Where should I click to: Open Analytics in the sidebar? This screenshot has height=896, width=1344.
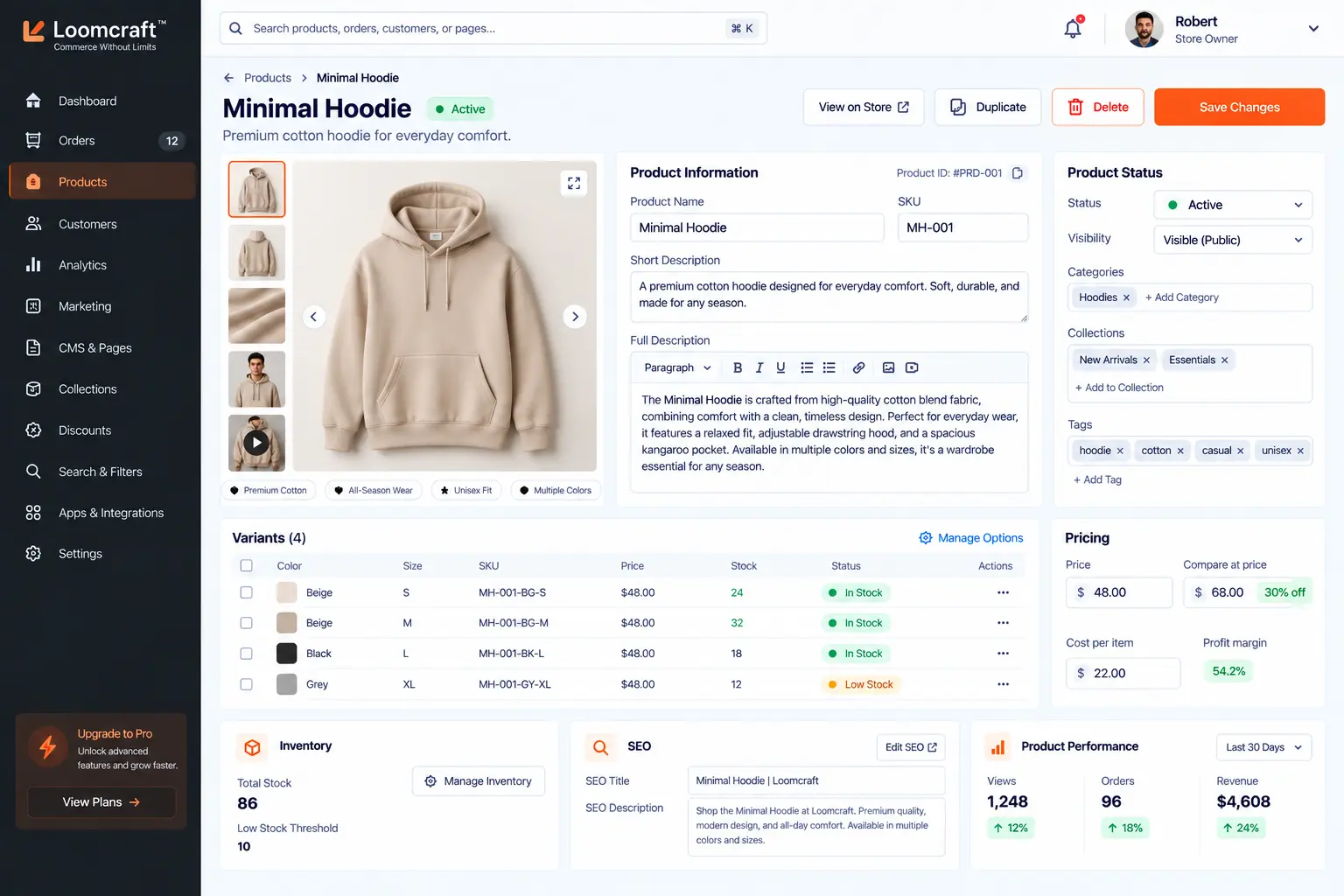101,265
